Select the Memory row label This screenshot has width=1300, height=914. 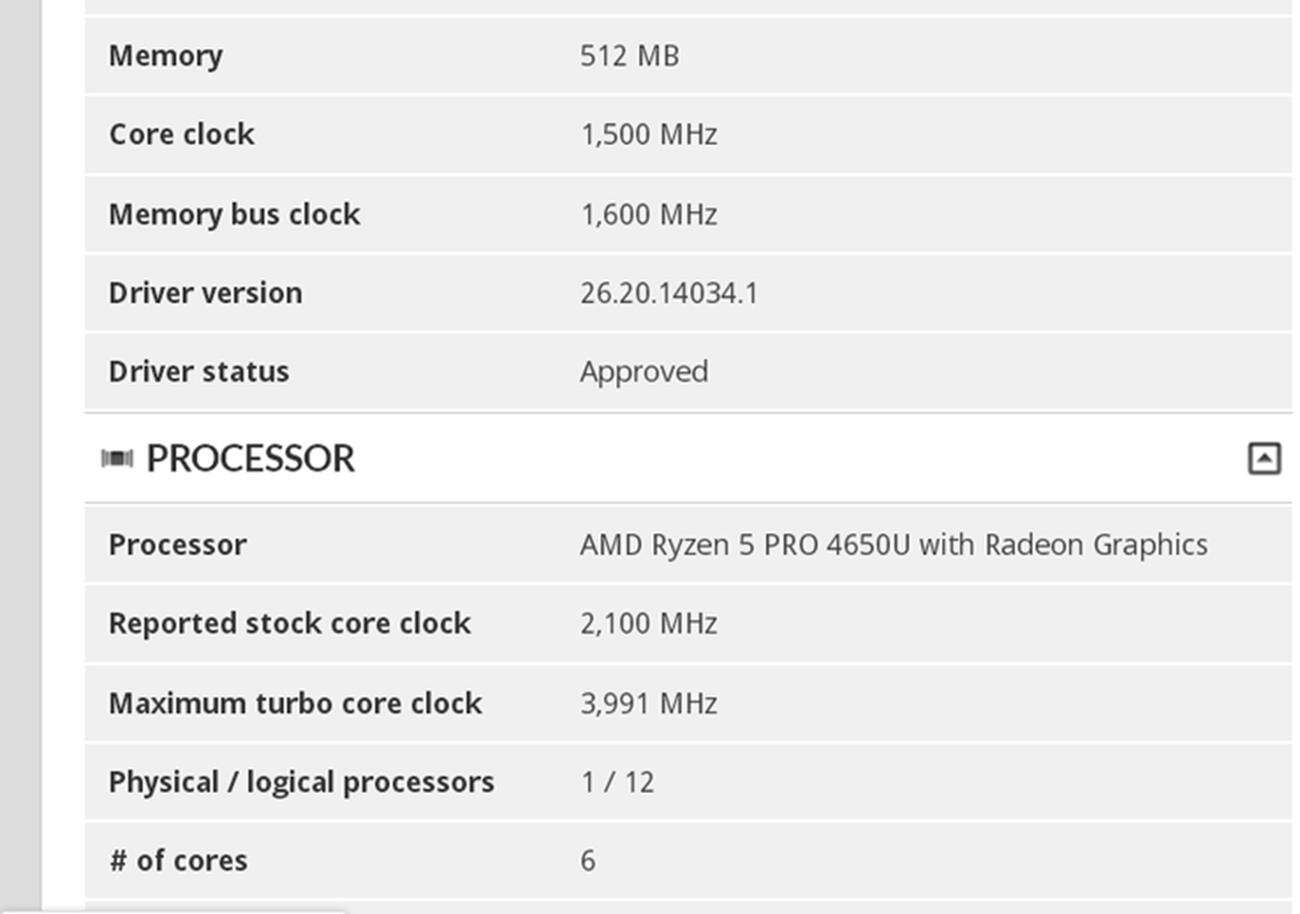(165, 55)
